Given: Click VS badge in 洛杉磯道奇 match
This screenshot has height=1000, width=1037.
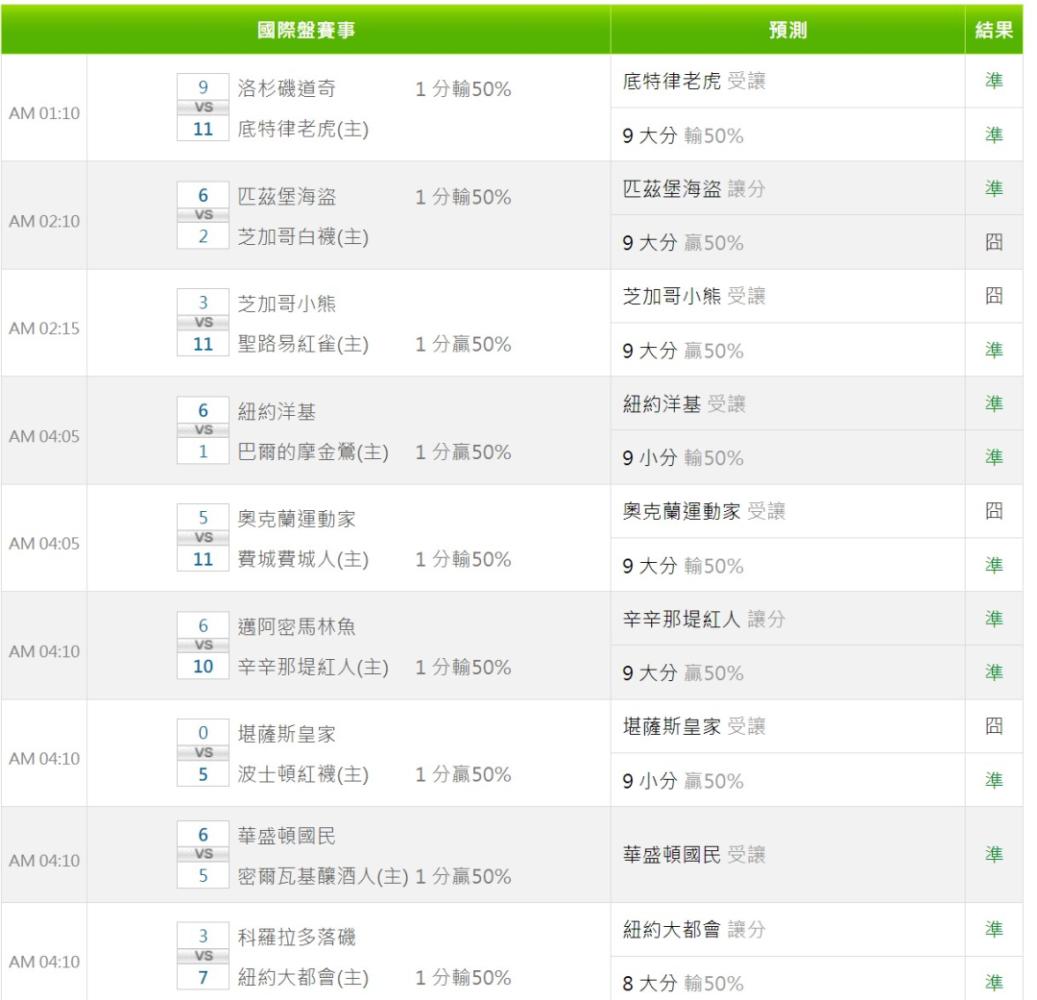Looking at the screenshot, I should click(x=203, y=107).
